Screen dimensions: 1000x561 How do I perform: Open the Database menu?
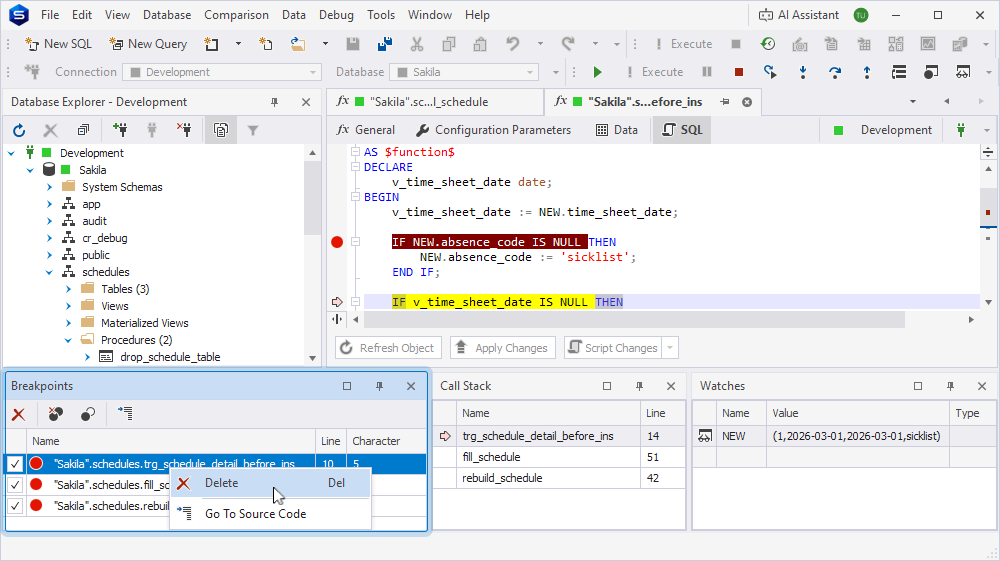[x=166, y=15]
